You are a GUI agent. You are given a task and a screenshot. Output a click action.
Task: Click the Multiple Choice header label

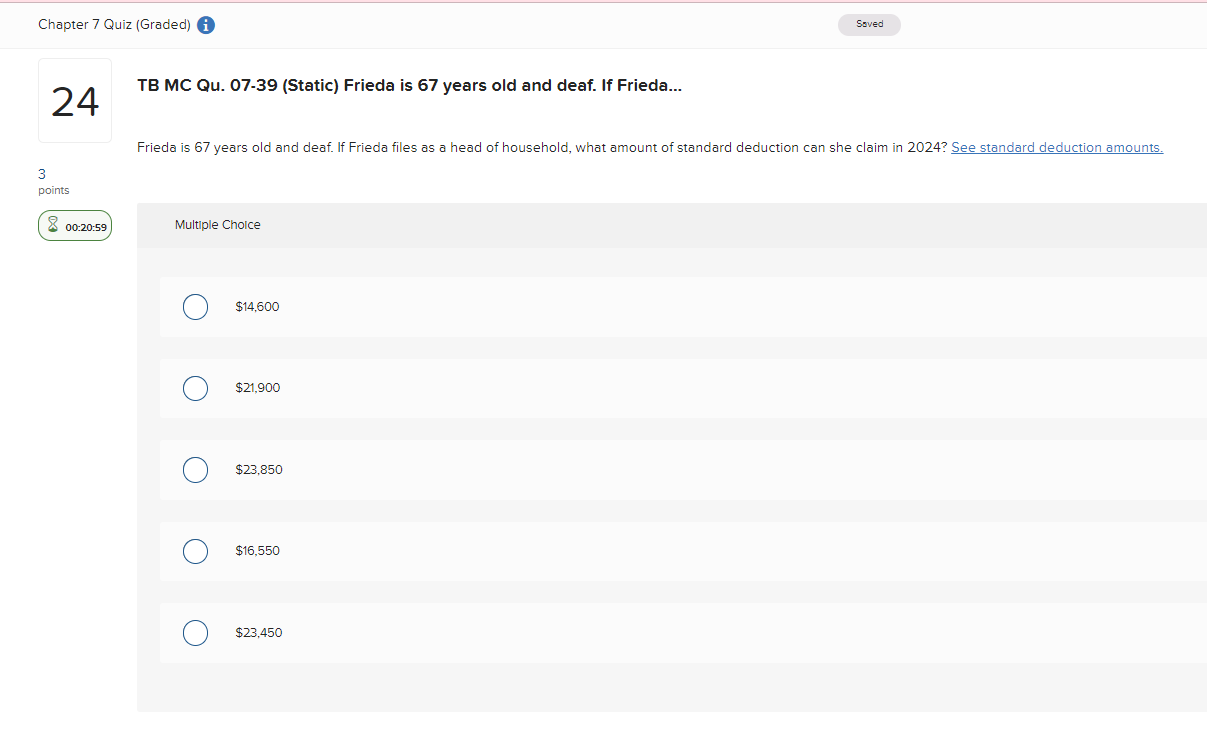click(x=217, y=225)
